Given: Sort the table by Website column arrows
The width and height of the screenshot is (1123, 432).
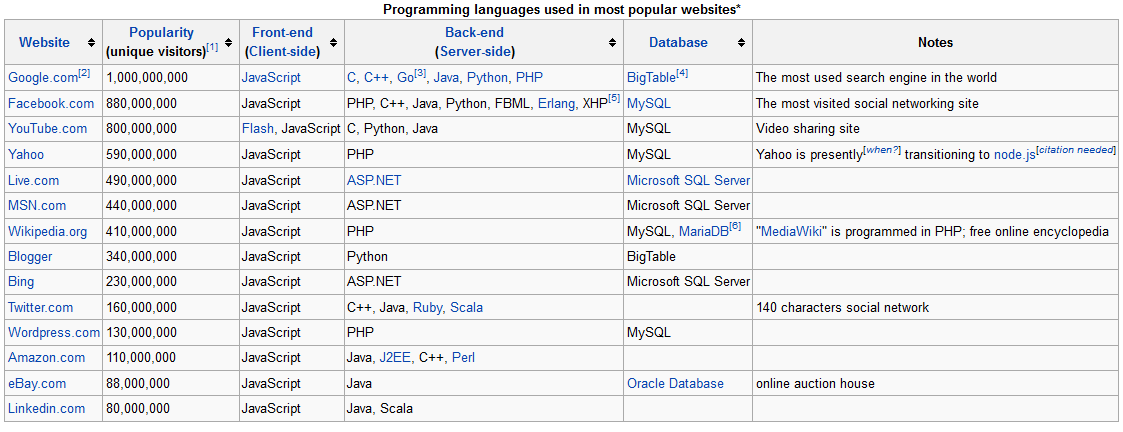Looking at the screenshot, I should (x=92, y=42).
